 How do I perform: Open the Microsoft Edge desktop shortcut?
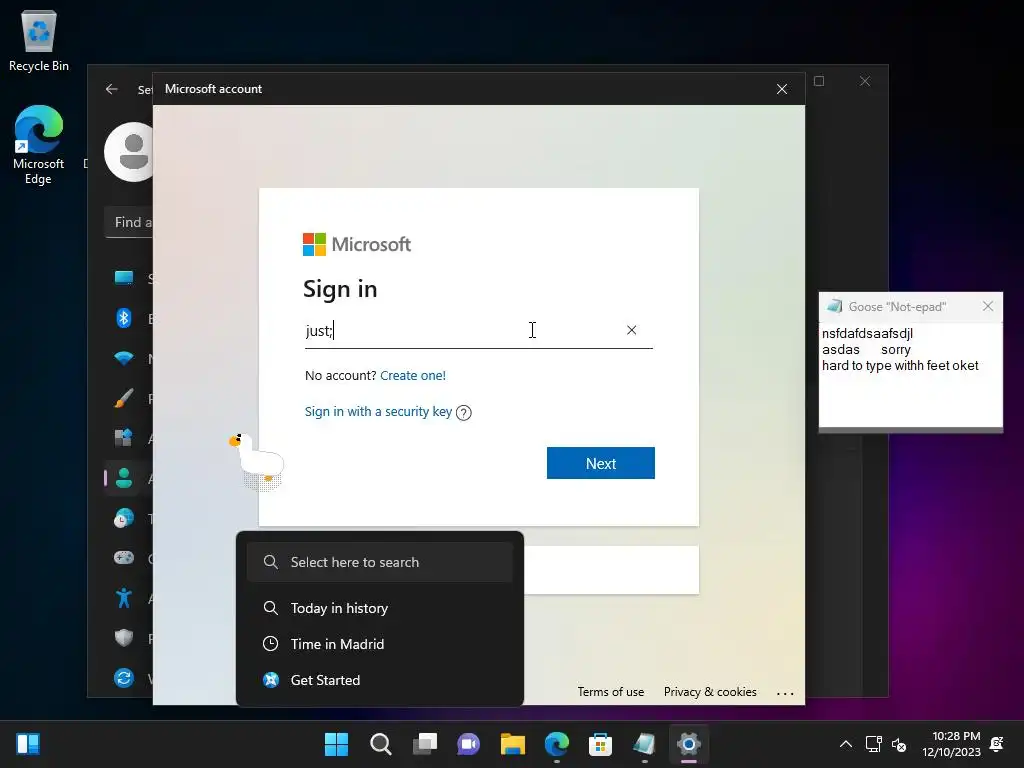pos(39,145)
